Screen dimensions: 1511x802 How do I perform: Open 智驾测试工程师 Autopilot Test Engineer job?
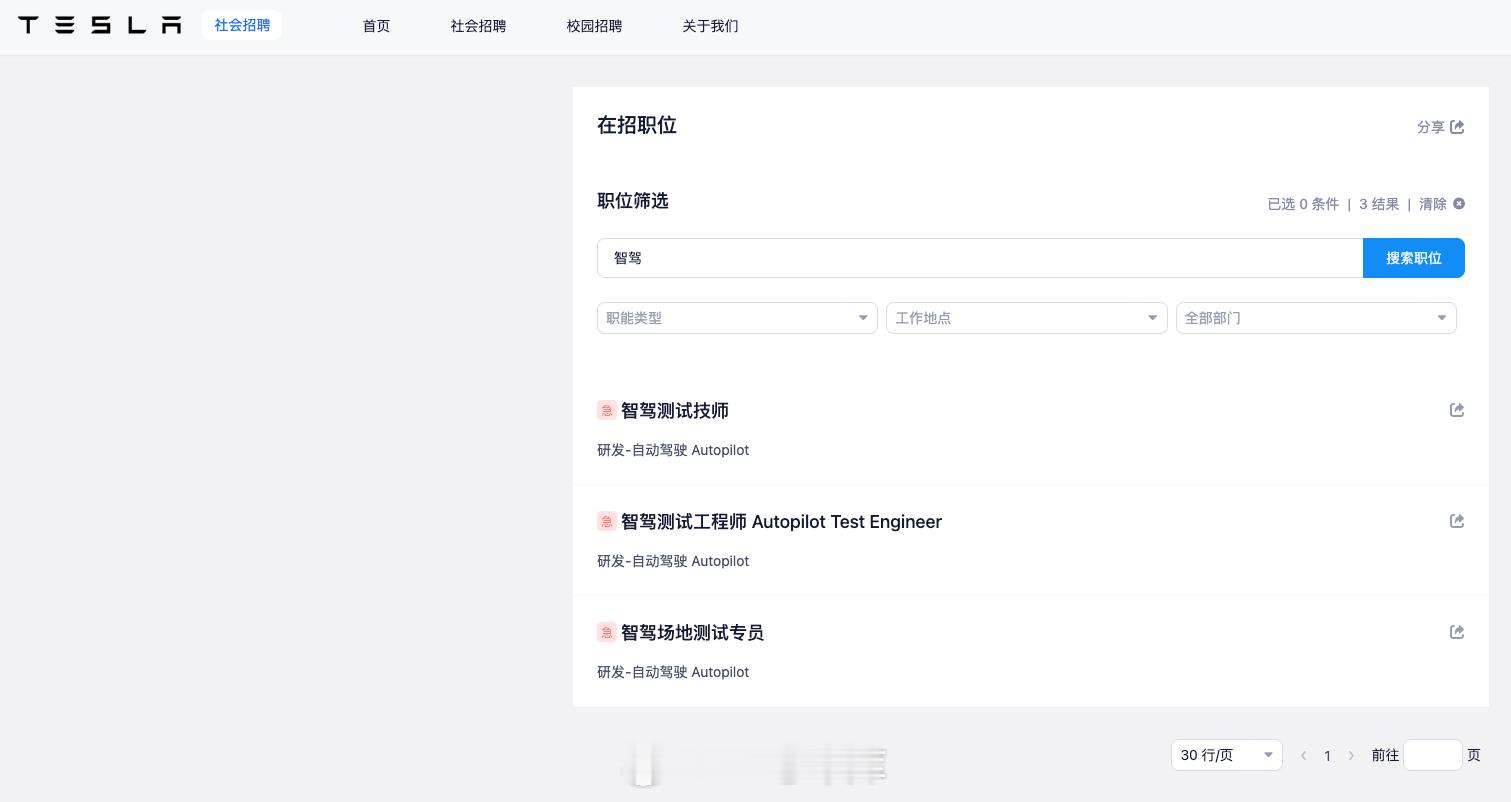[x=781, y=522]
